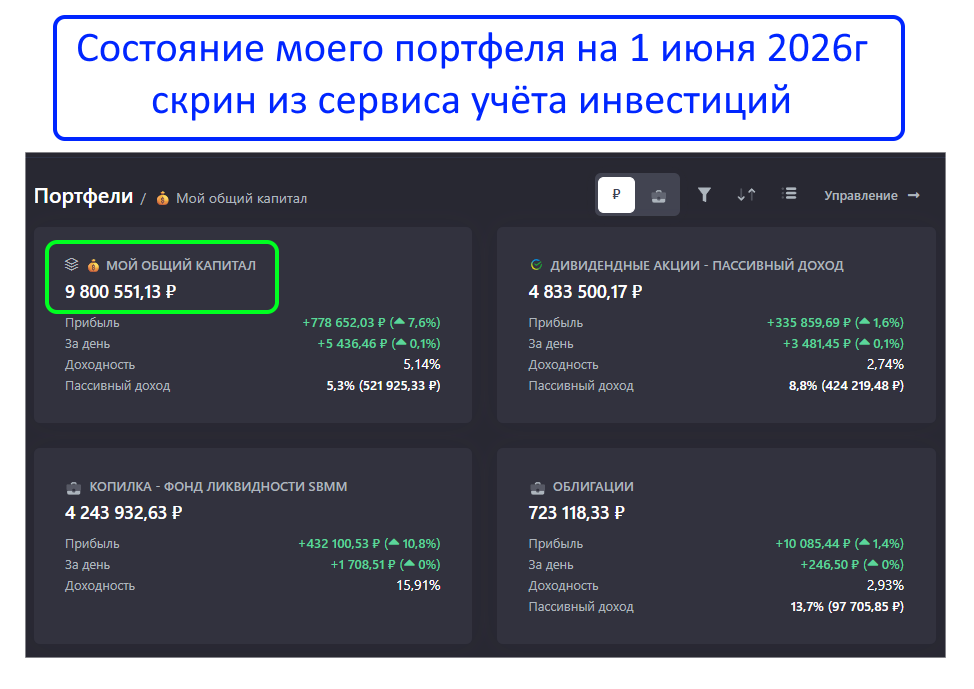Screen dimensions: 974x689
Task: Click Доходность label in КОПИЛКА card
Action: coord(100,586)
